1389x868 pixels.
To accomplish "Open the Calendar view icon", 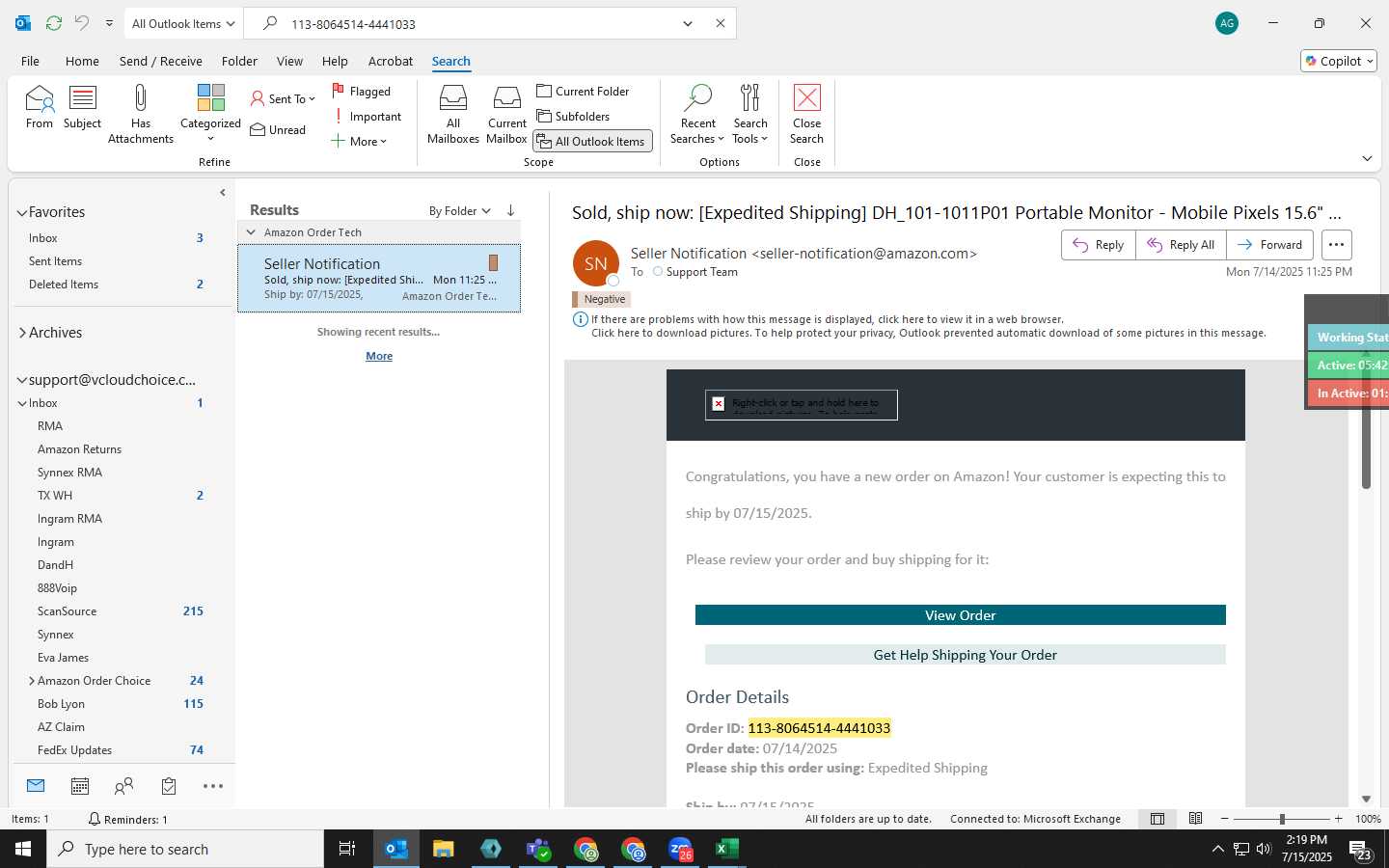I will (80, 786).
